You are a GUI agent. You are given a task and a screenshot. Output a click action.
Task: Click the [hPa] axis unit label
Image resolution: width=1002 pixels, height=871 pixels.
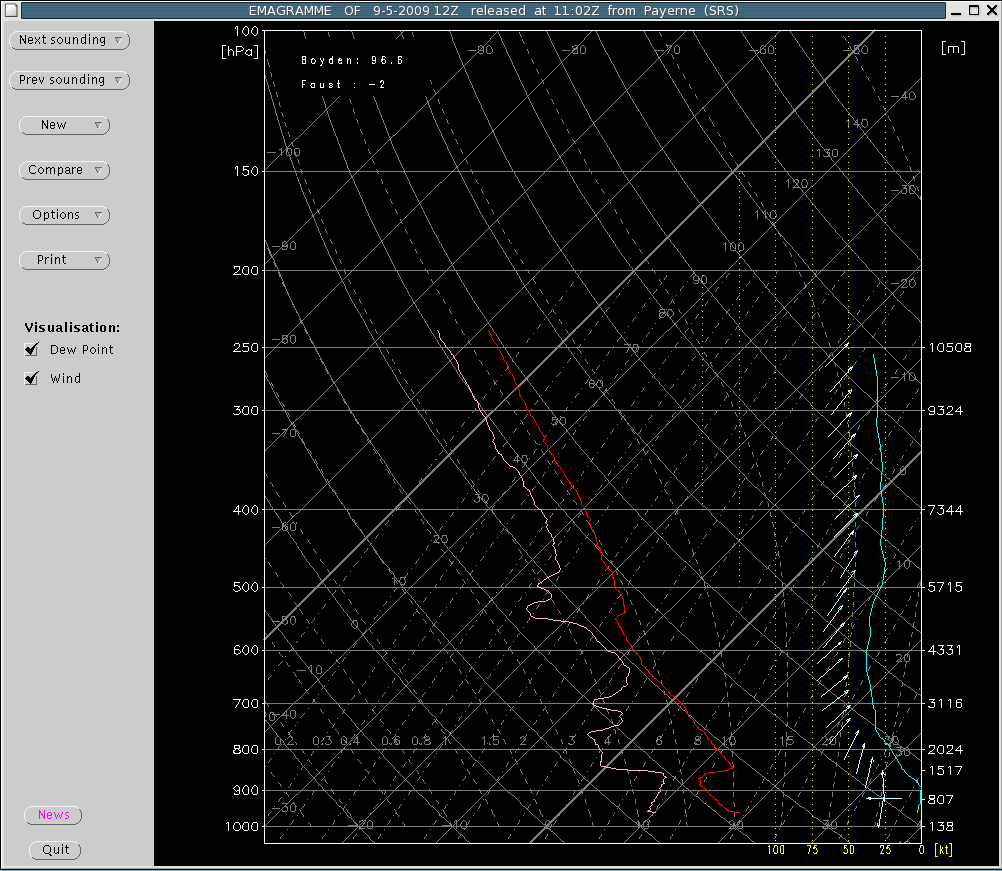point(240,52)
